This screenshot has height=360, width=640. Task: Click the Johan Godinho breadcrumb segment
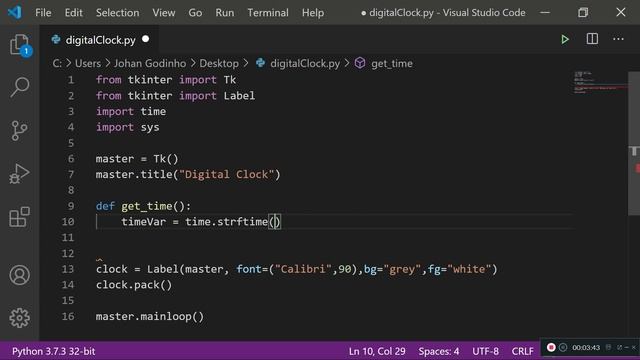click(150, 63)
